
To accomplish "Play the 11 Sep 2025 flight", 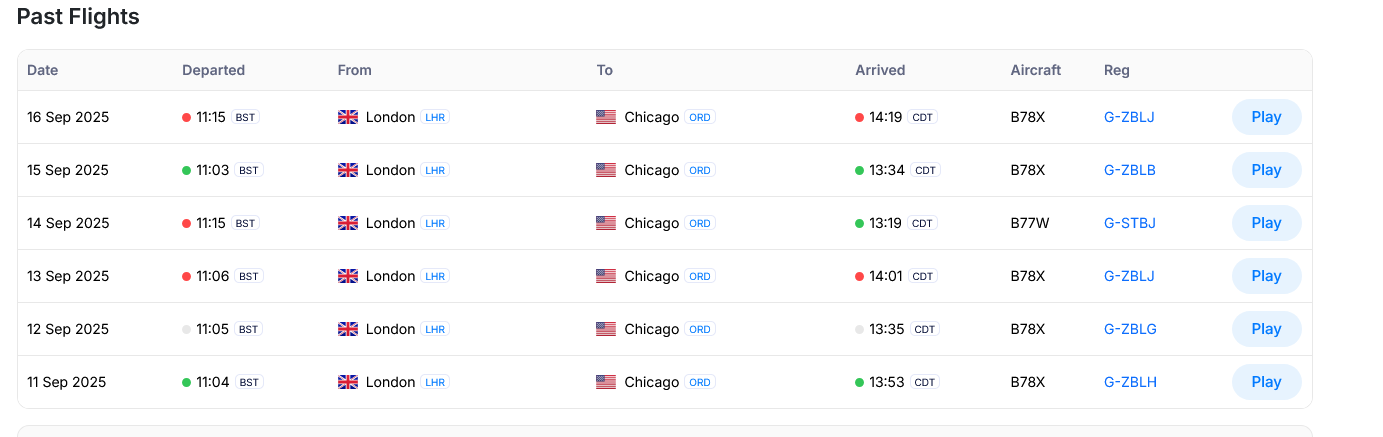I will [1266, 382].
